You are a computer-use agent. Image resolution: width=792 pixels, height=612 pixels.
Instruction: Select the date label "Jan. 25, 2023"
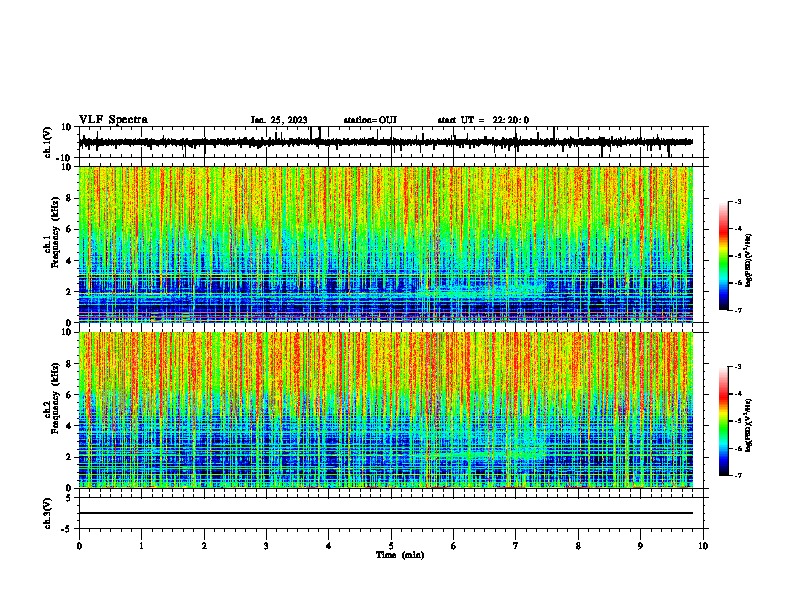pyautogui.click(x=279, y=120)
